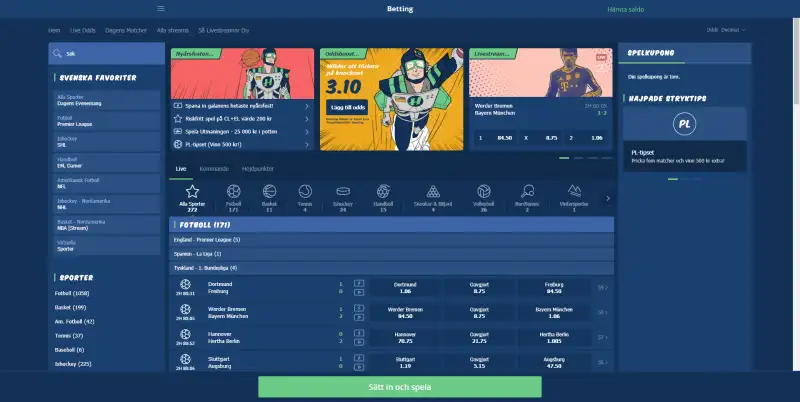
Task: Open the Odds Decimal format dropdown
Action: [x=726, y=30]
